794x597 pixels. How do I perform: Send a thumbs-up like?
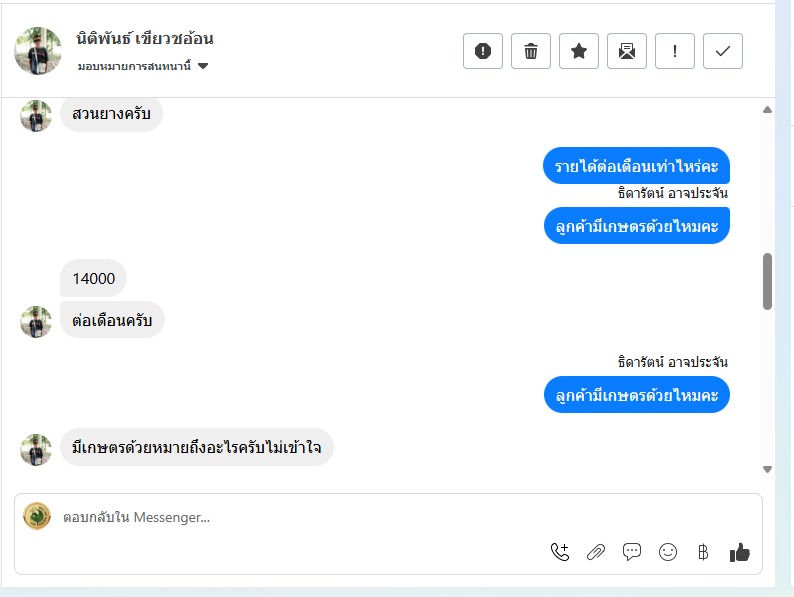point(739,552)
